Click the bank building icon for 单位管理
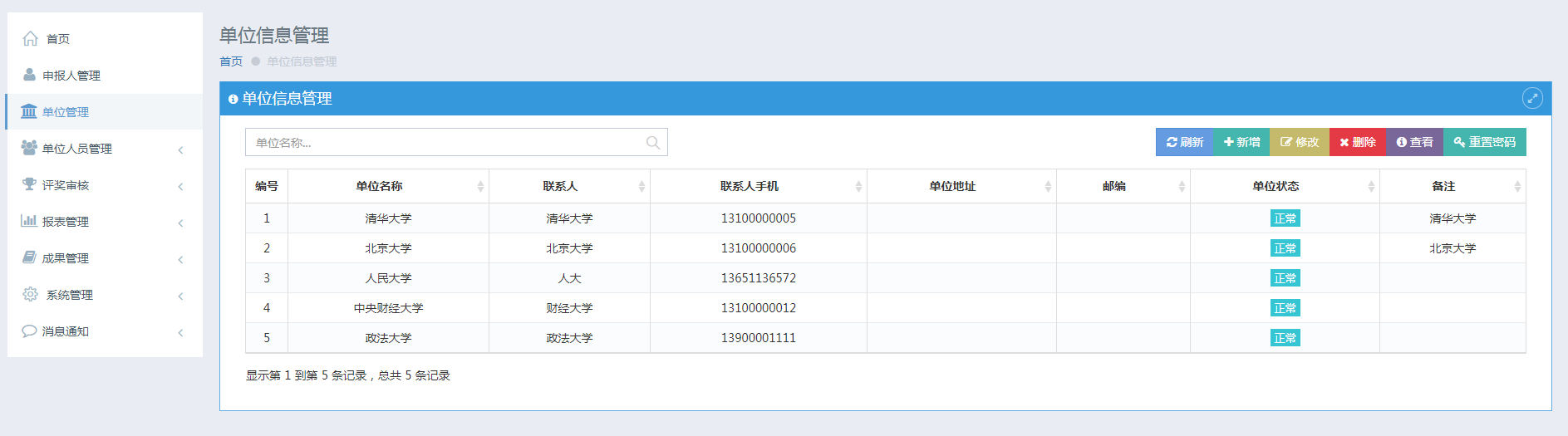Screen dimensions: 1568x436 coord(29,111)
